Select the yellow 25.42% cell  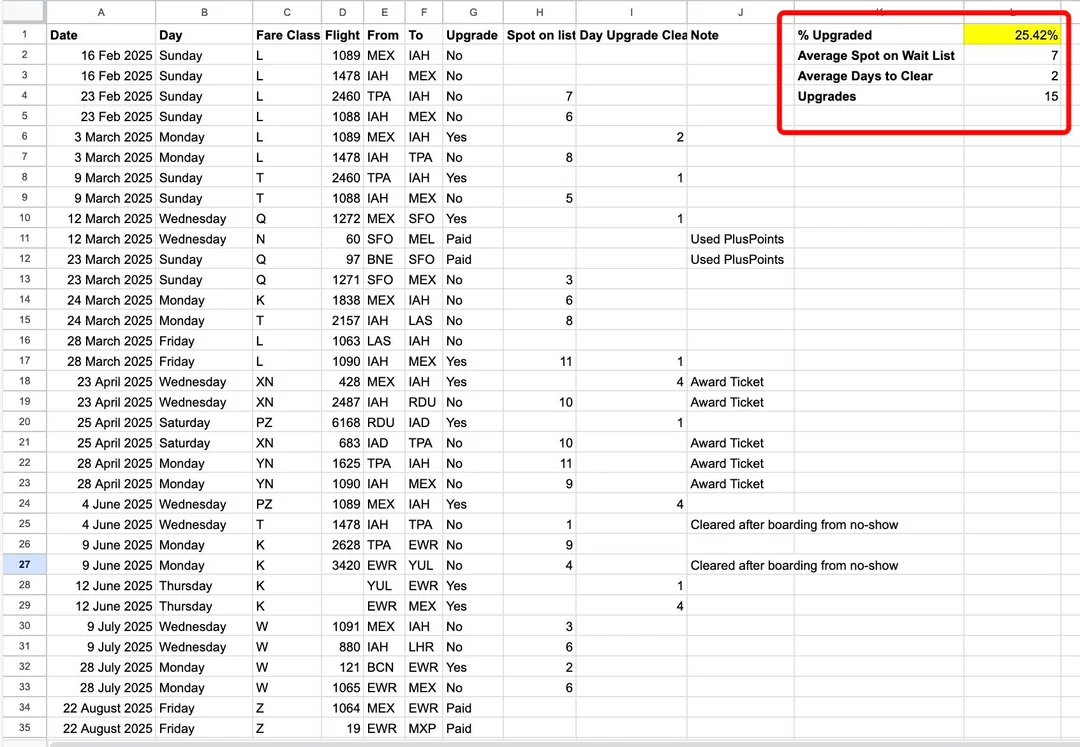tap(1011, 35)
